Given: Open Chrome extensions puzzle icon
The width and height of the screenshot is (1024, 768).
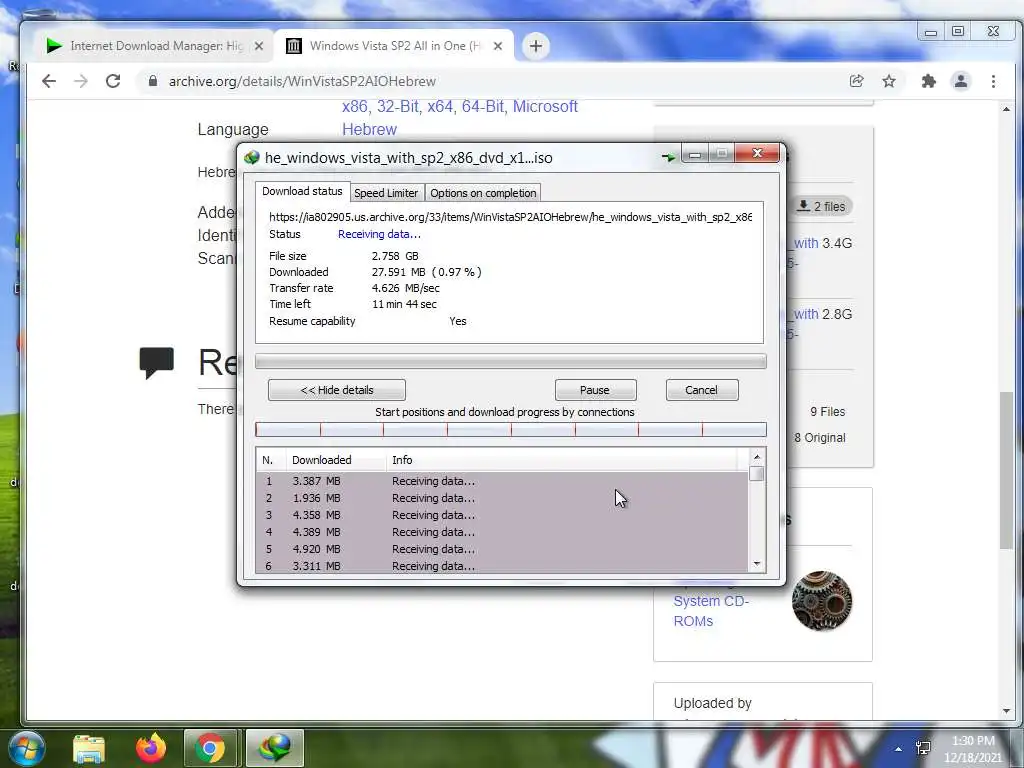Looking at the screenshot, I should click(928, 81).
